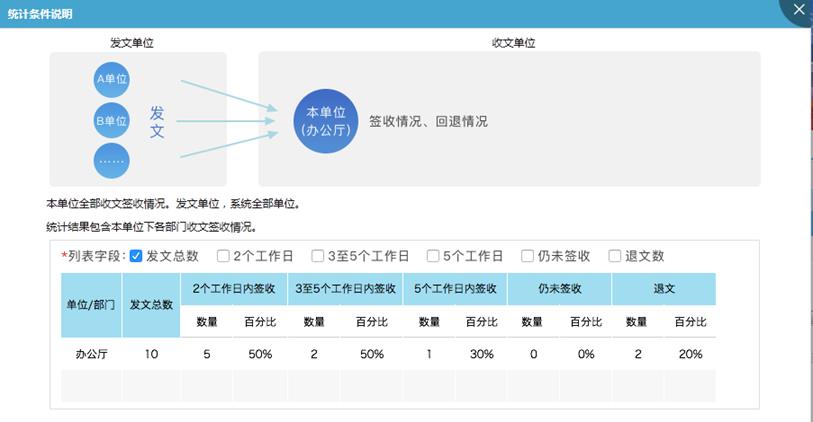The image size is (813, 422).
Task: Click the A单位 circle icon
Action: pos(112,78)
